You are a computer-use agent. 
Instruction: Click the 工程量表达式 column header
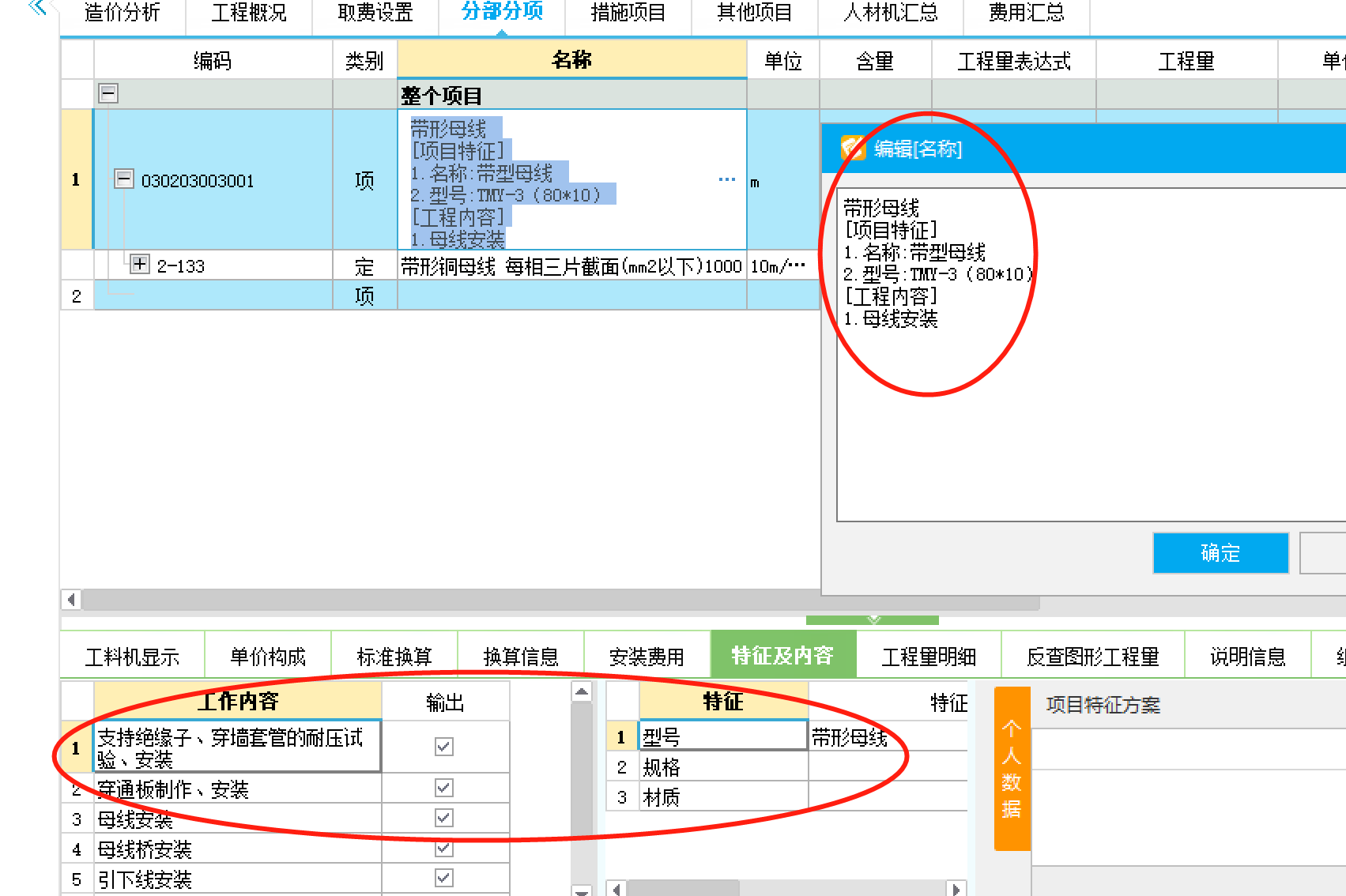click(1014, 60)
